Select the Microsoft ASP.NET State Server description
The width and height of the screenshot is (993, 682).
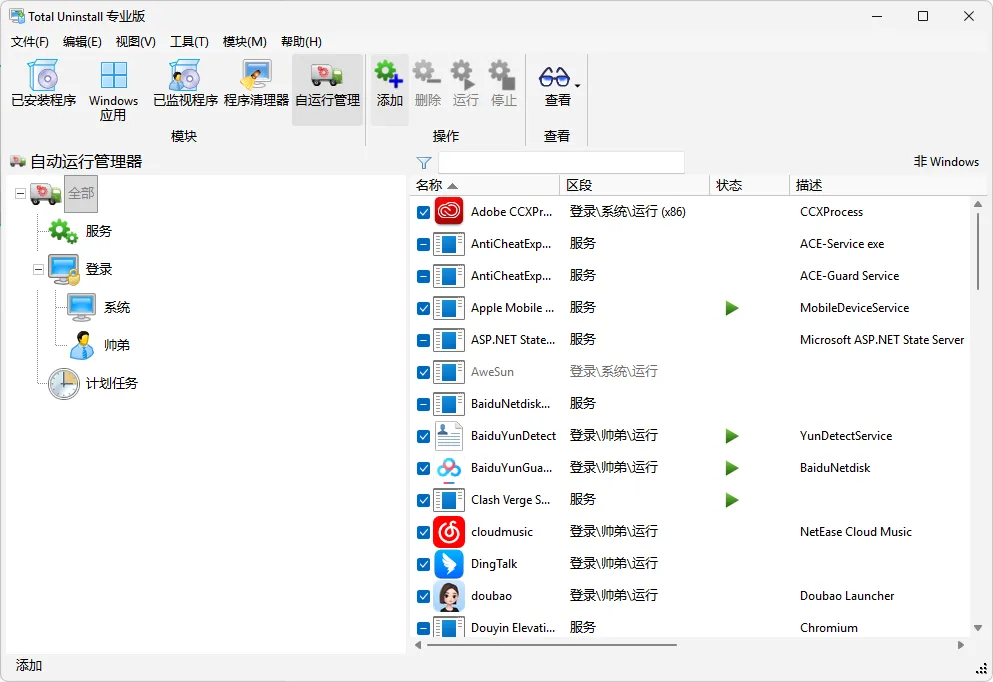[x=882, y=340]
